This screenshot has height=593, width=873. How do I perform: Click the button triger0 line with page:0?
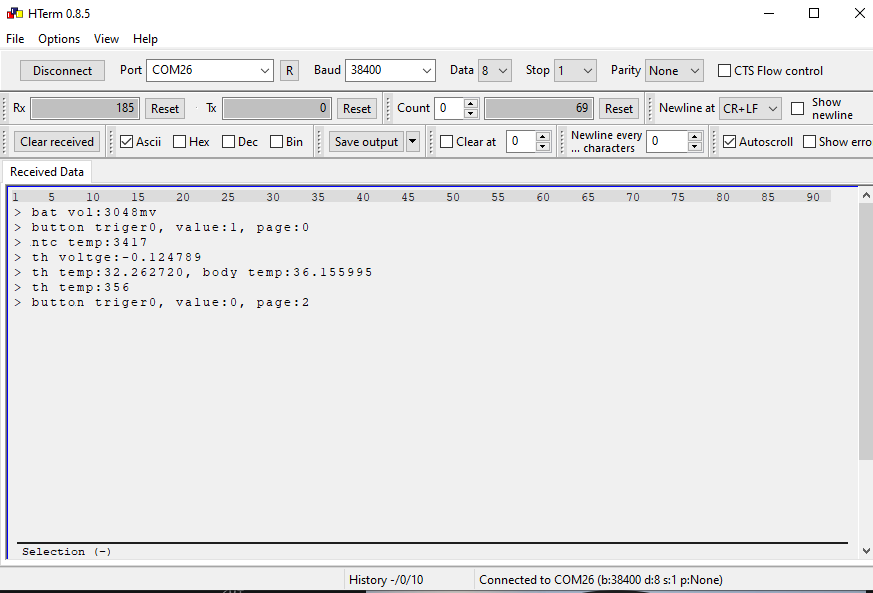pyautogui.click(x=170, y=227)
